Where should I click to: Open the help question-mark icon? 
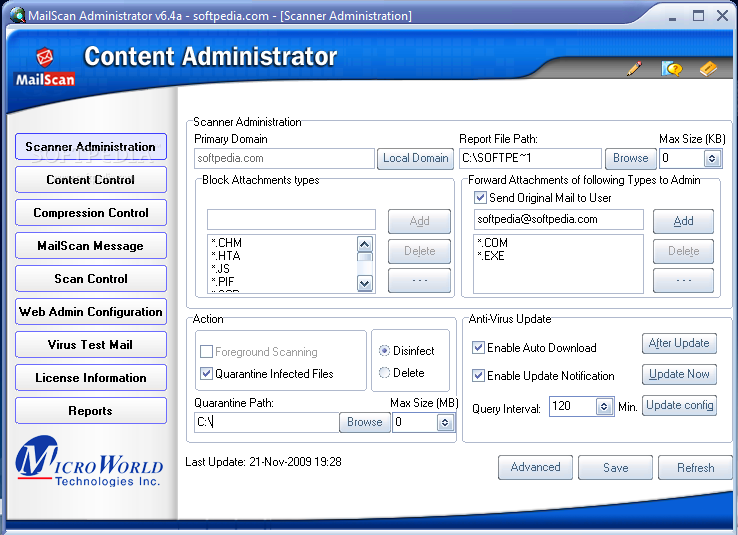pos(672,69)
